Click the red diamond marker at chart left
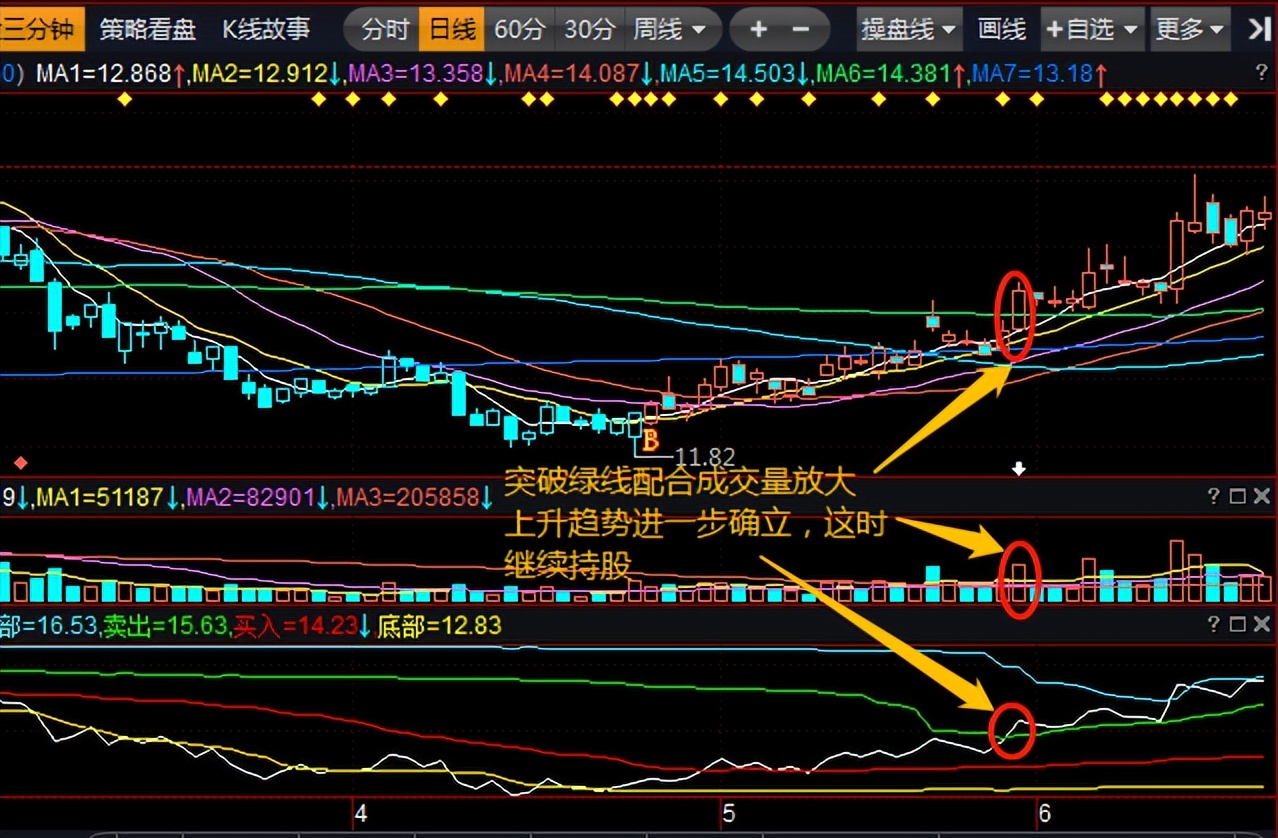Image resolution: width=1278 pixels, height=838 pixels. [20, 463]
